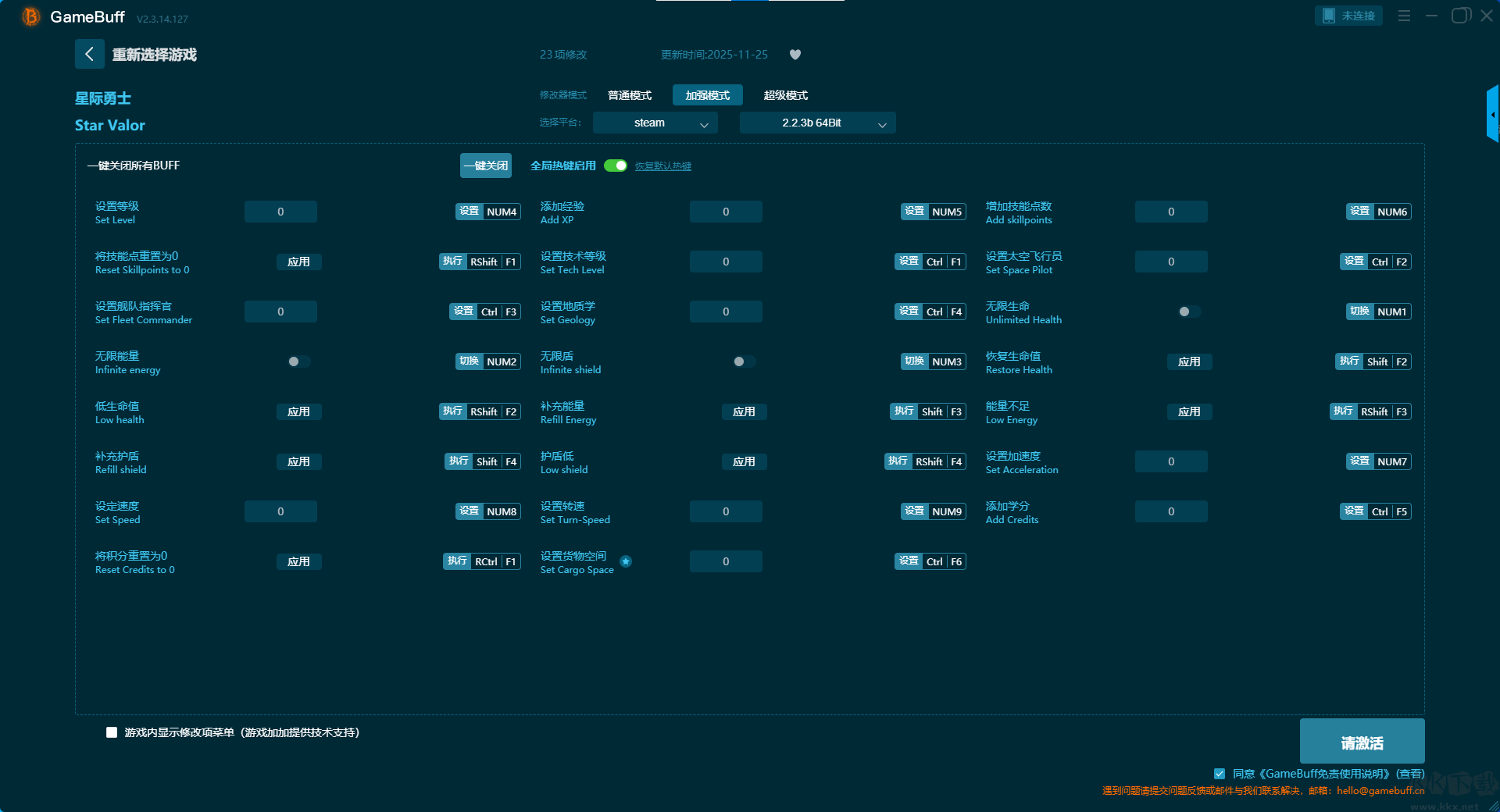Image resolution: width=1500 pixels, height=812 pixels.
Task: Check the in-game trainer menu checkbox
Action: 112,732
